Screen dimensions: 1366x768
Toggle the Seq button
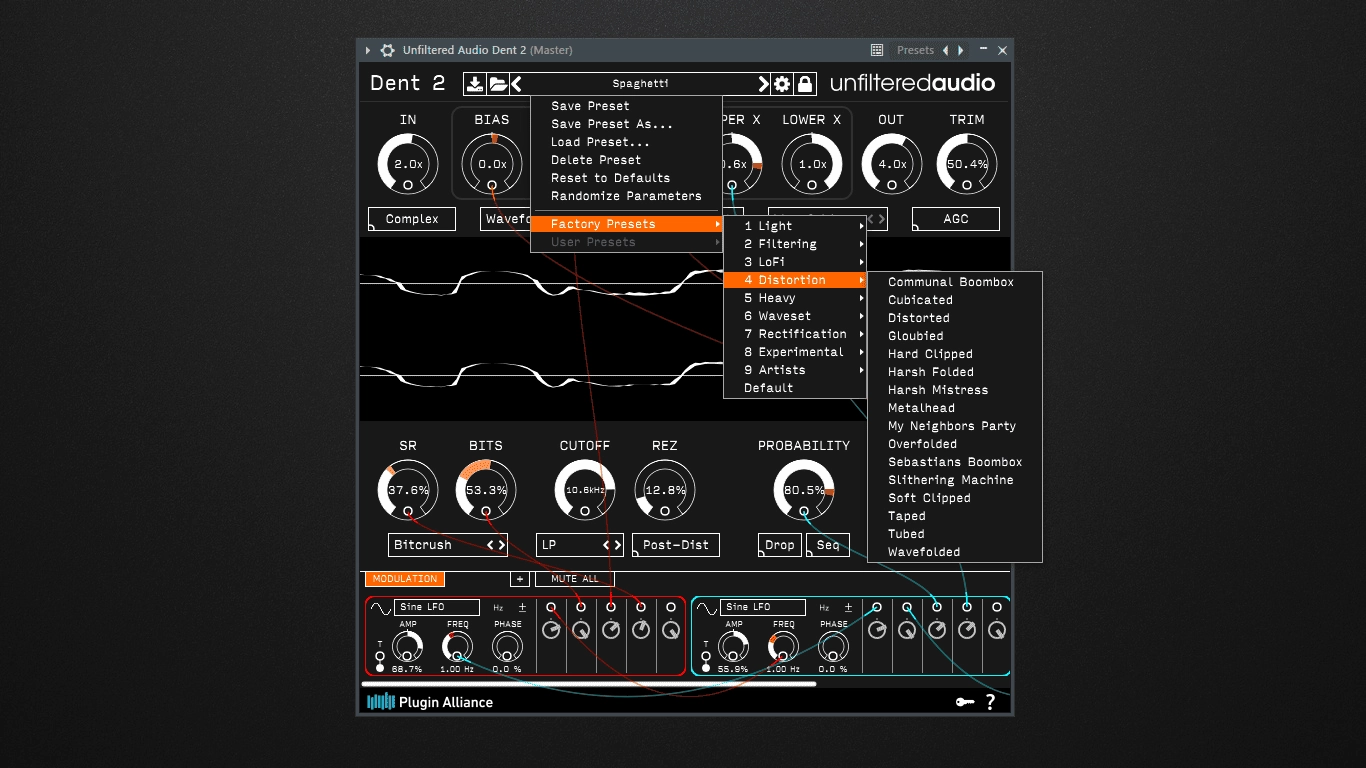click(x=828, y=545)
